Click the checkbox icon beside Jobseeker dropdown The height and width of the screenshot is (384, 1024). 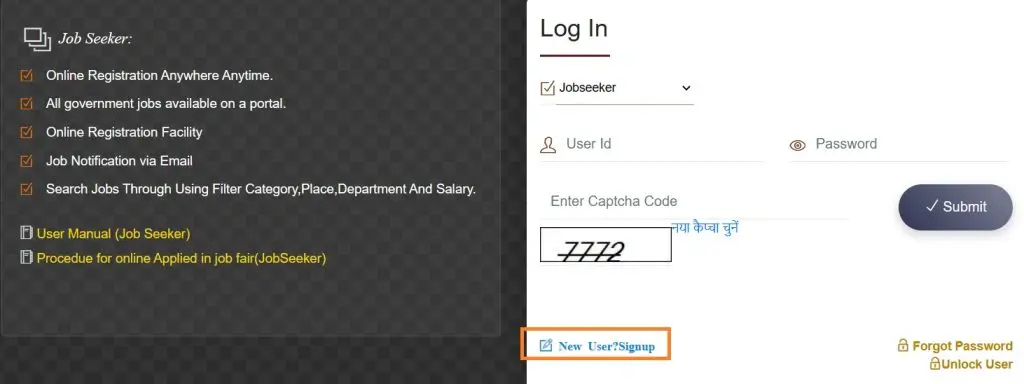tap(548, 88)
